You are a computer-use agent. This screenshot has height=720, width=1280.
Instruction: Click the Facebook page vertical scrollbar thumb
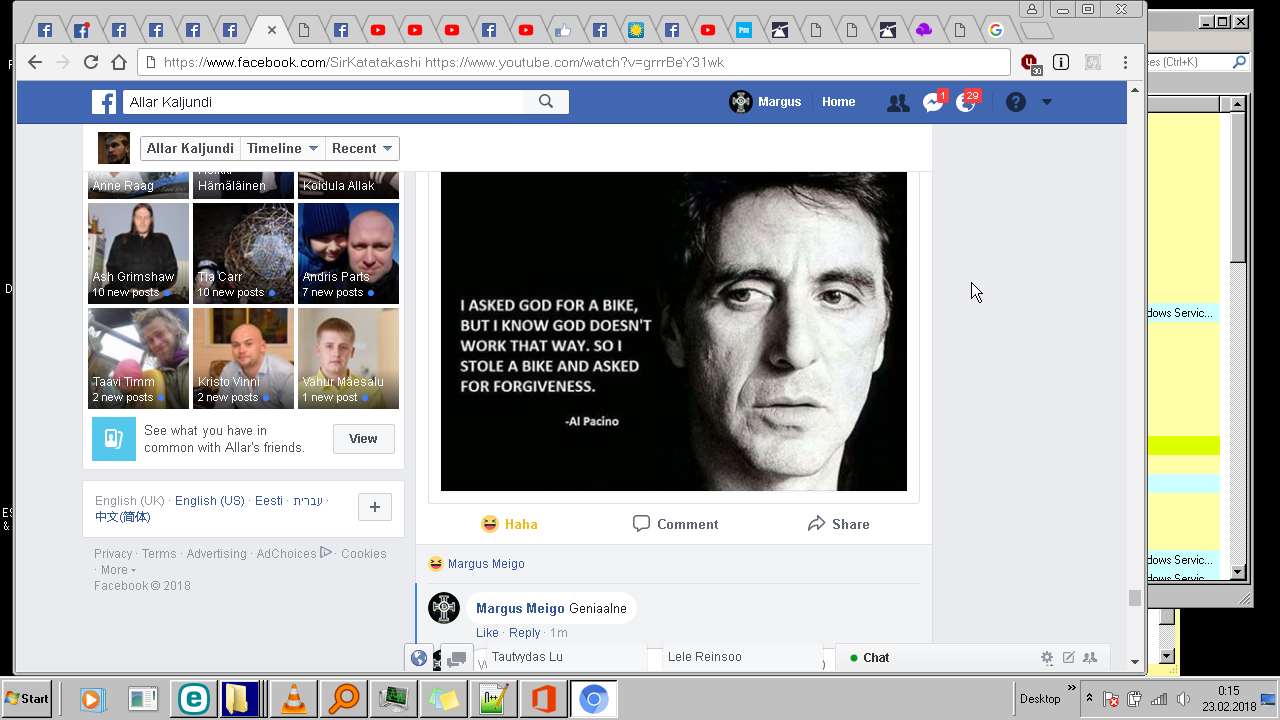1134,598
